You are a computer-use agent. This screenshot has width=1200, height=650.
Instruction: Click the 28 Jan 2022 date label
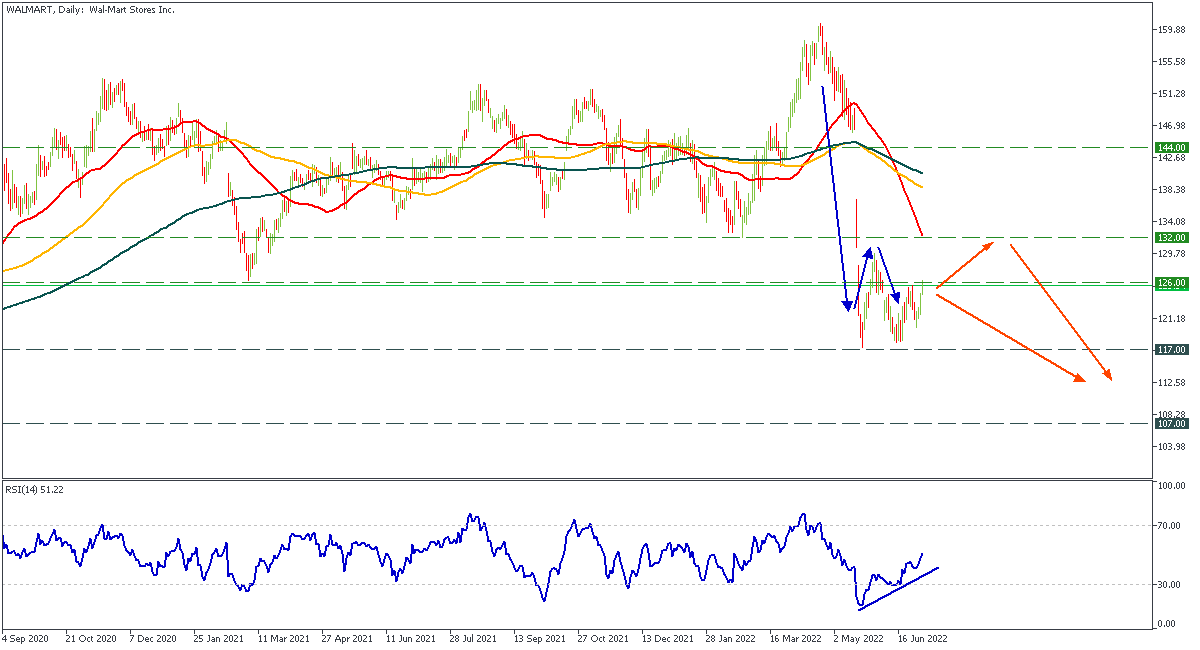click(729, 636)
